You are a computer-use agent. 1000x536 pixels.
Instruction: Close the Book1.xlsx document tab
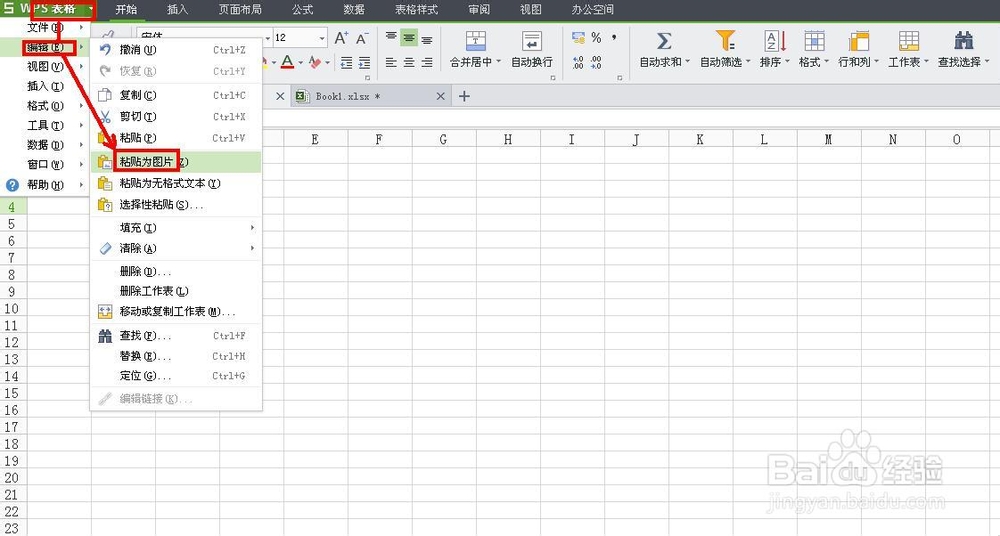tap(440, 96)
